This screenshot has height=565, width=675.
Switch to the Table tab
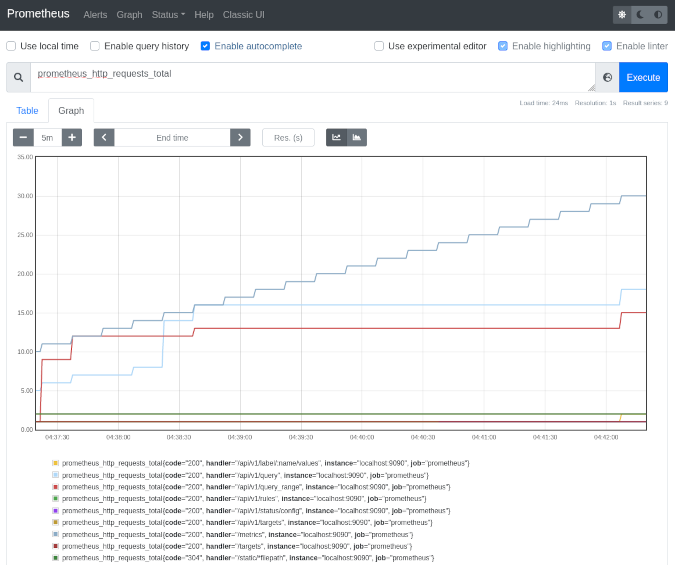point(27,111)
